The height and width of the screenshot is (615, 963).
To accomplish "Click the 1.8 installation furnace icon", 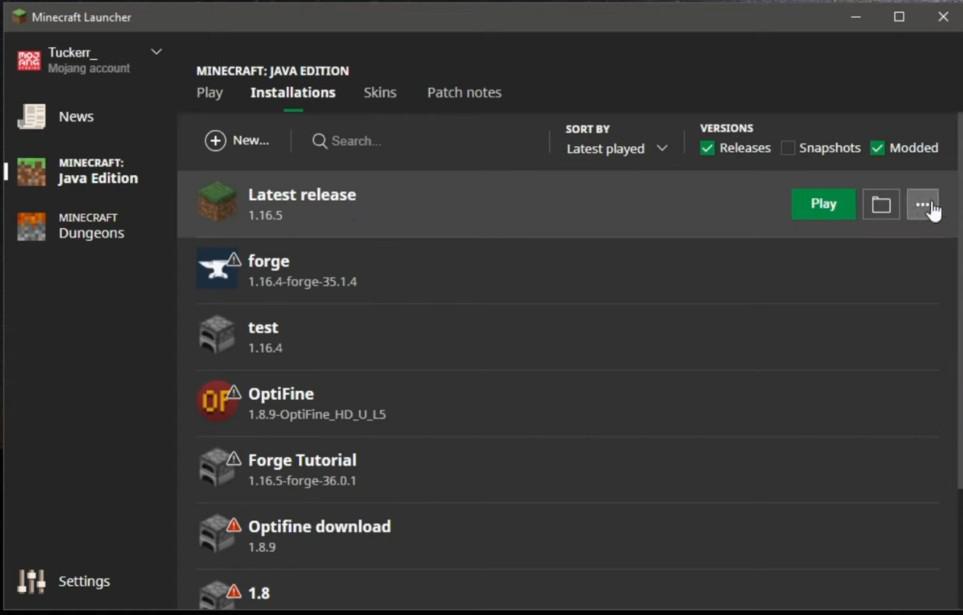I will (217, 595).
